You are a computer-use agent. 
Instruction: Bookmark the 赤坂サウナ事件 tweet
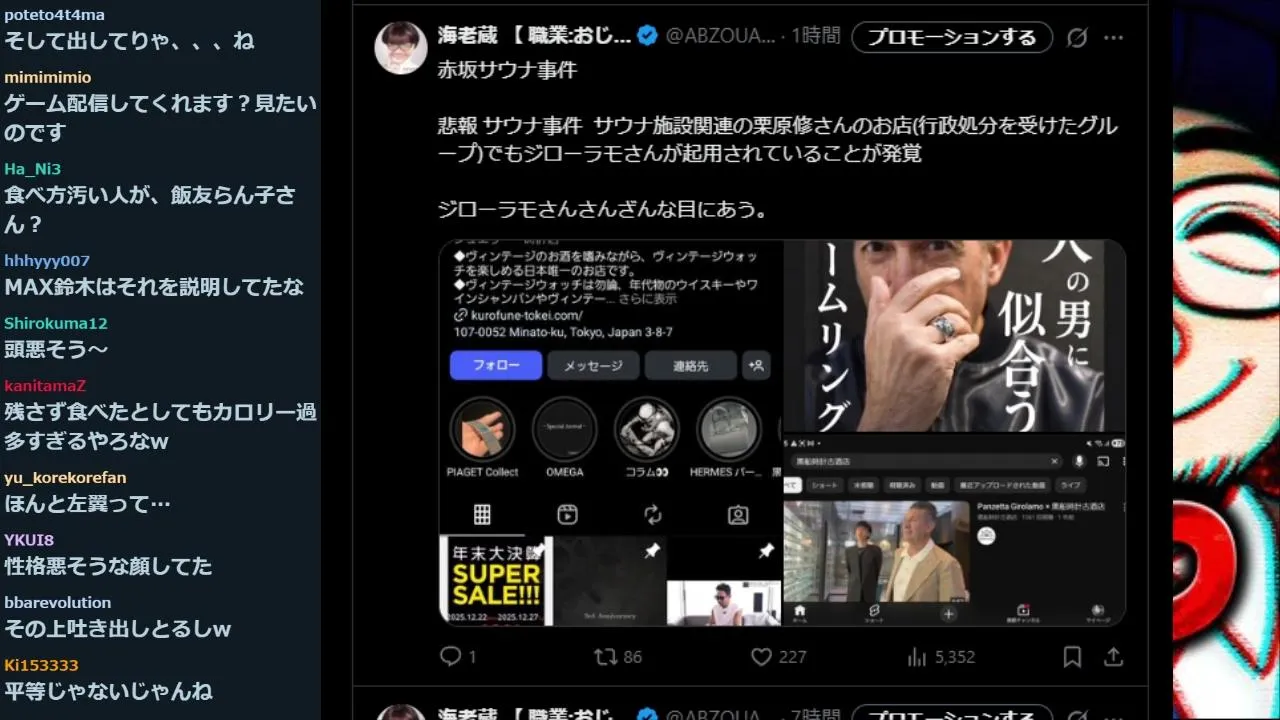[x=1072, y=657]
